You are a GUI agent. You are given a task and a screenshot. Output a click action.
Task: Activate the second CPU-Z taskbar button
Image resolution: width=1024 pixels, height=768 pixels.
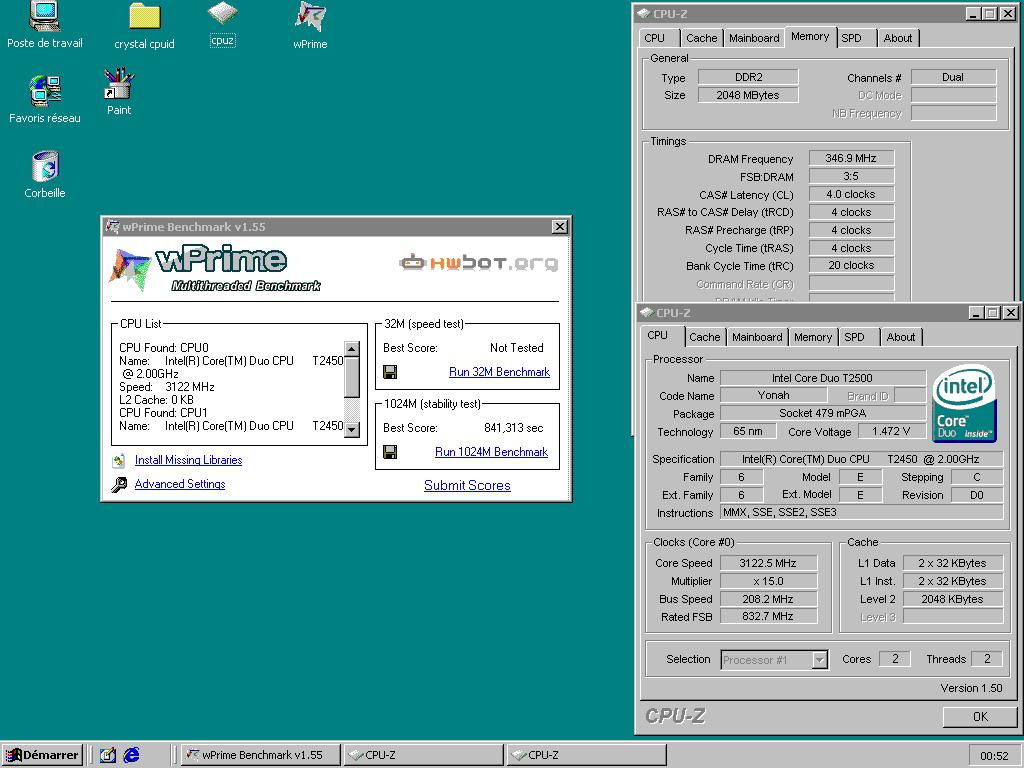point(586,755)
